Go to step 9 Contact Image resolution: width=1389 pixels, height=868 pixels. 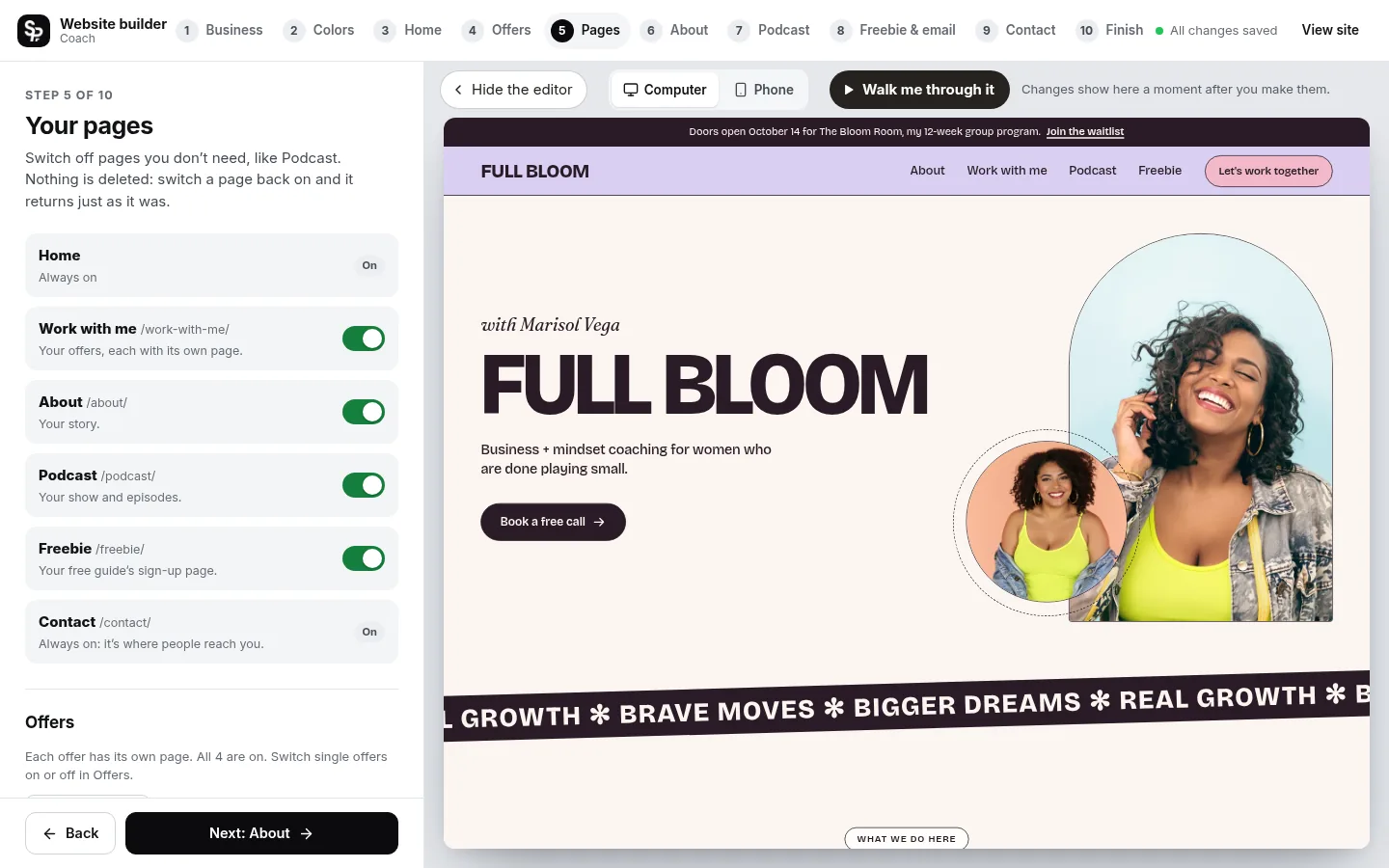[1017, 30]
